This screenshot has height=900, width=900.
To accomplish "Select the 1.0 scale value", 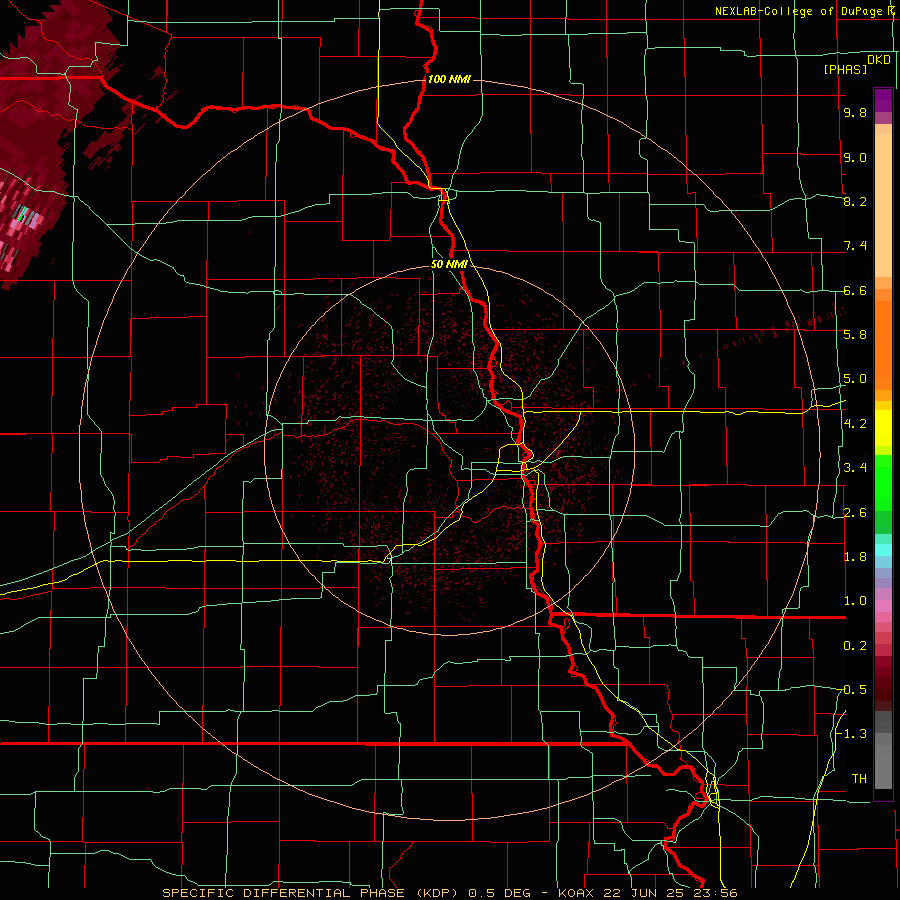I will (x=855, y=600).
